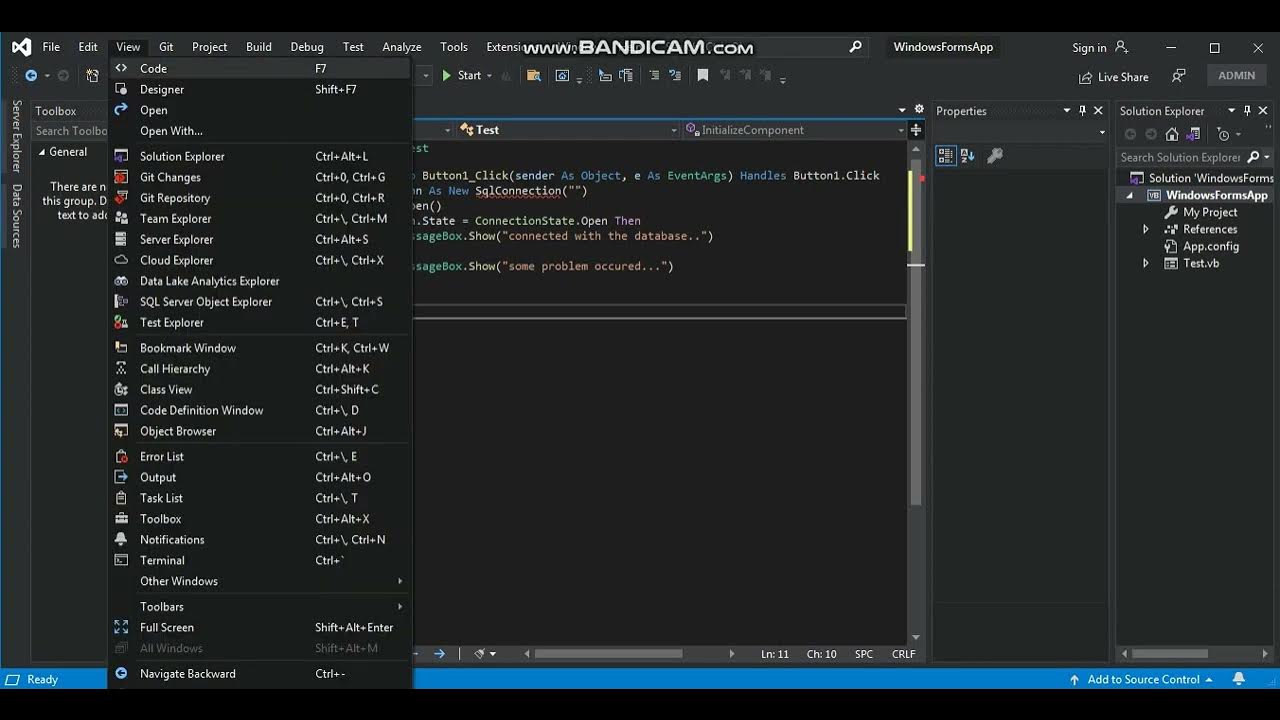Click the Class View icon
Image resolution: width=1280 pixels, height=720 pixels.
tap(121, 389)
